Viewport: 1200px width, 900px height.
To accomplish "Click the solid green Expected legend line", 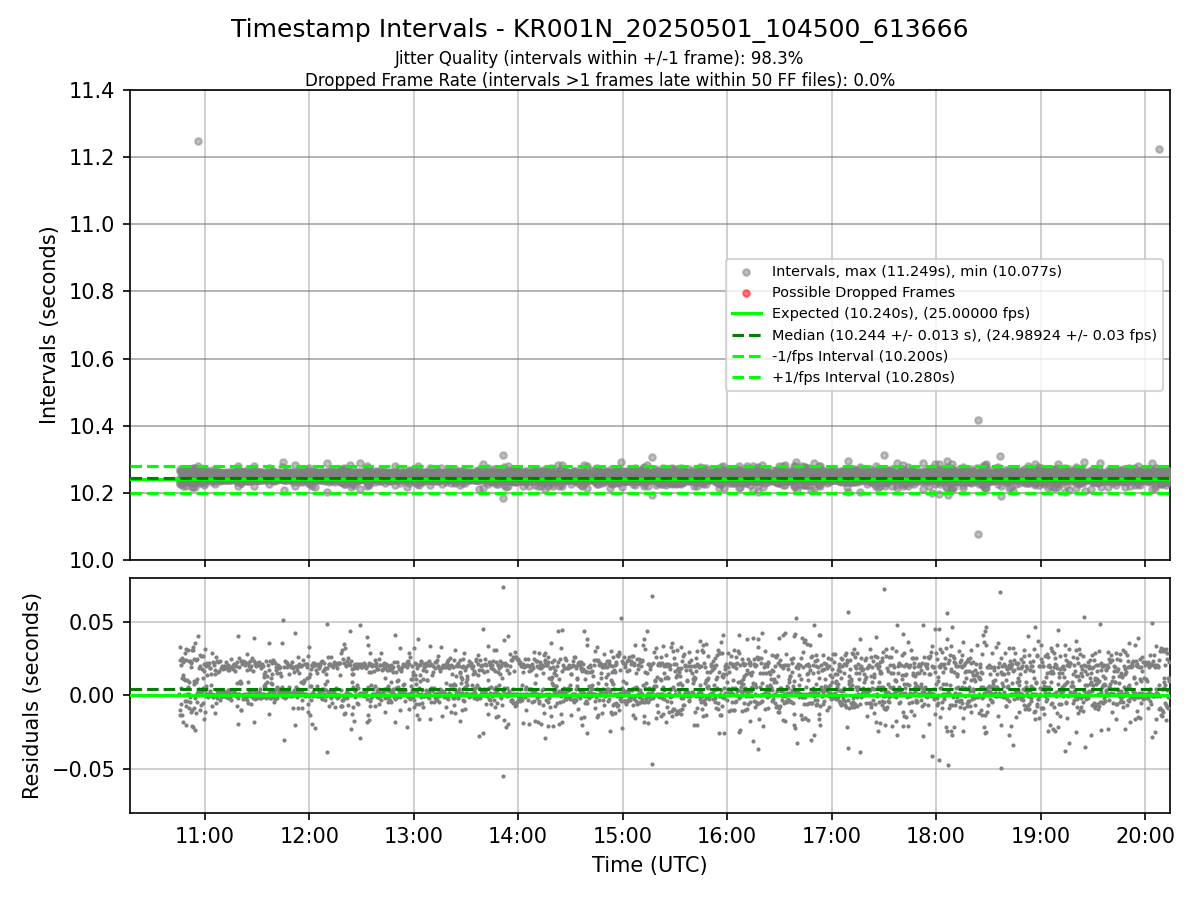I will pos(746,314).
